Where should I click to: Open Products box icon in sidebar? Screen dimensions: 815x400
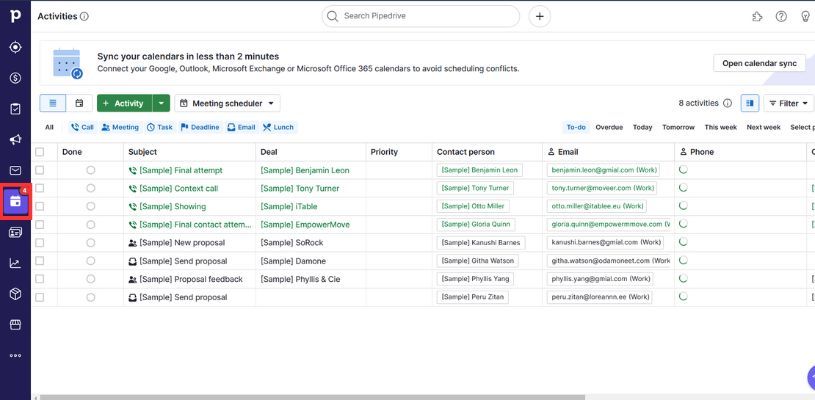(15, 294)
